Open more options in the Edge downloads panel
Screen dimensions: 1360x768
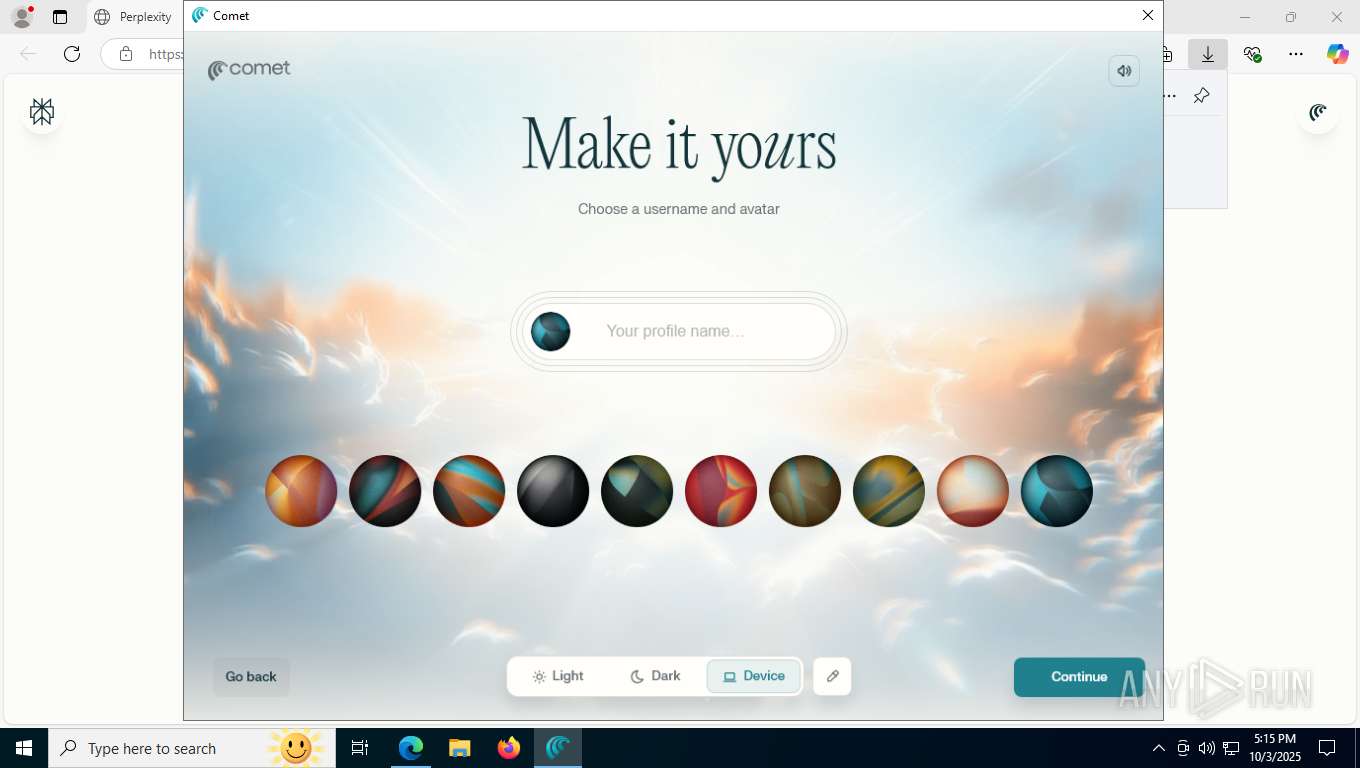1170,95
